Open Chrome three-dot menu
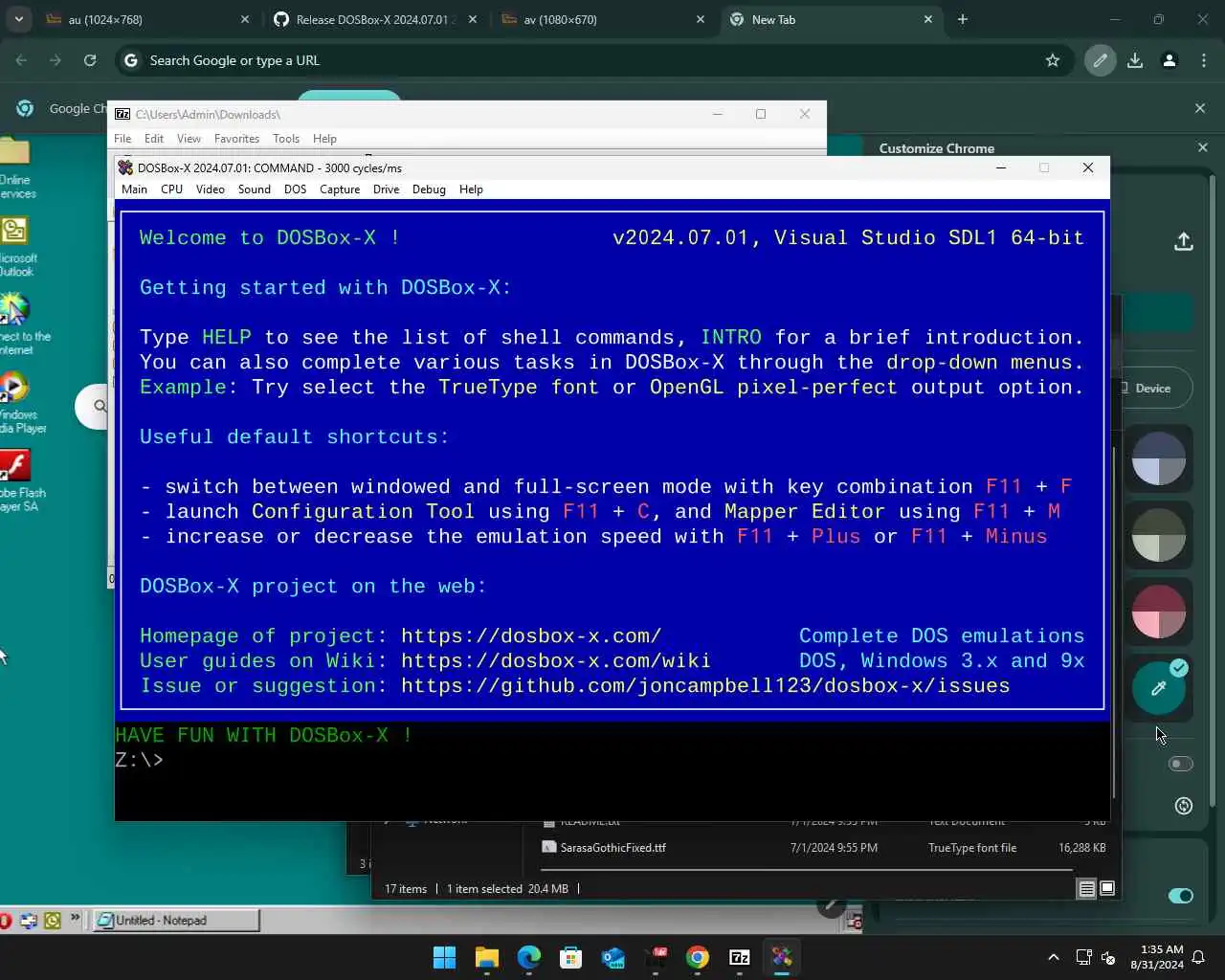The width and height of the screenshot is (1225, 980). tap(1204, 60)
